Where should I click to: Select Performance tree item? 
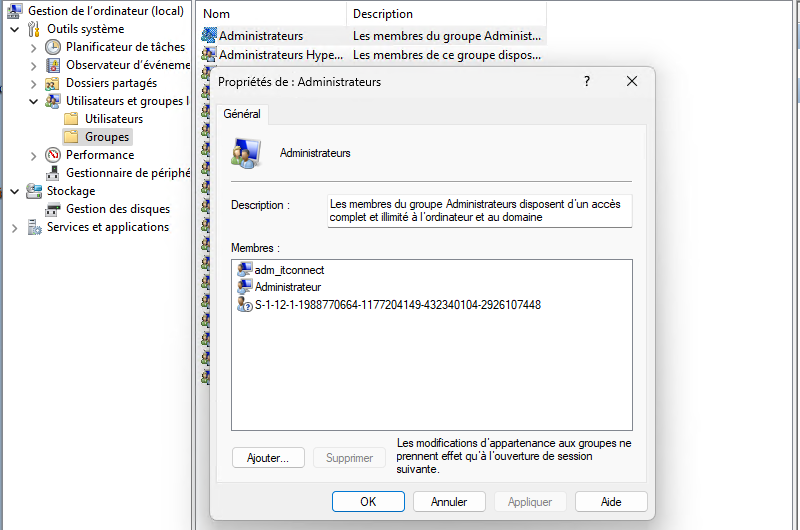(x=100, y=155)
